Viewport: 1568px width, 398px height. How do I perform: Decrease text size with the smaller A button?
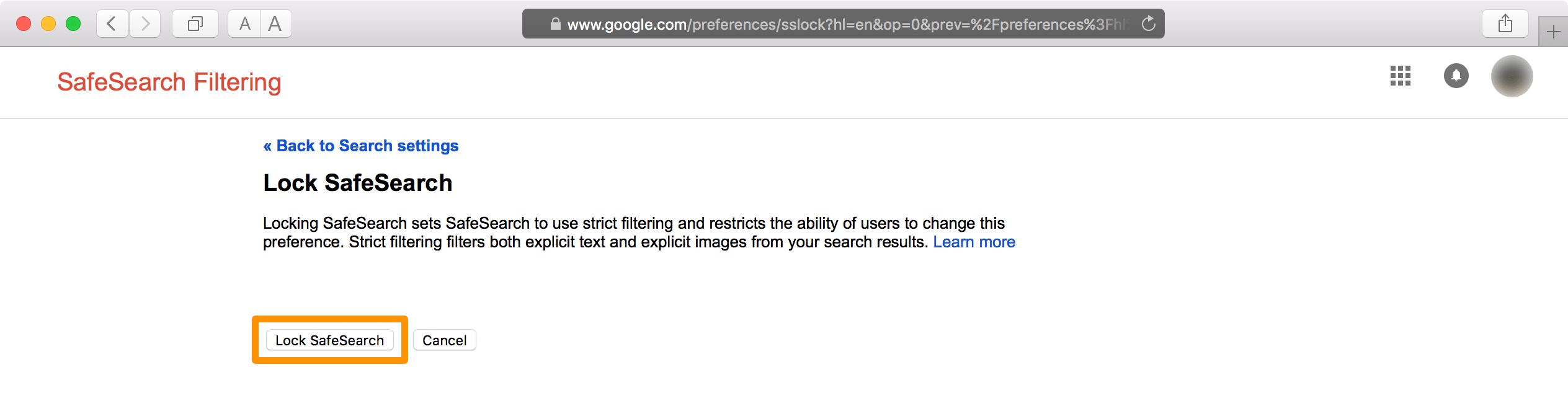click(245, 23)
